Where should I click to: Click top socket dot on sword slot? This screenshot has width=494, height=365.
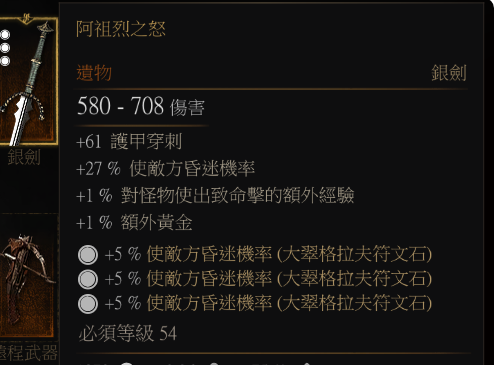click(x=5, y=35)
